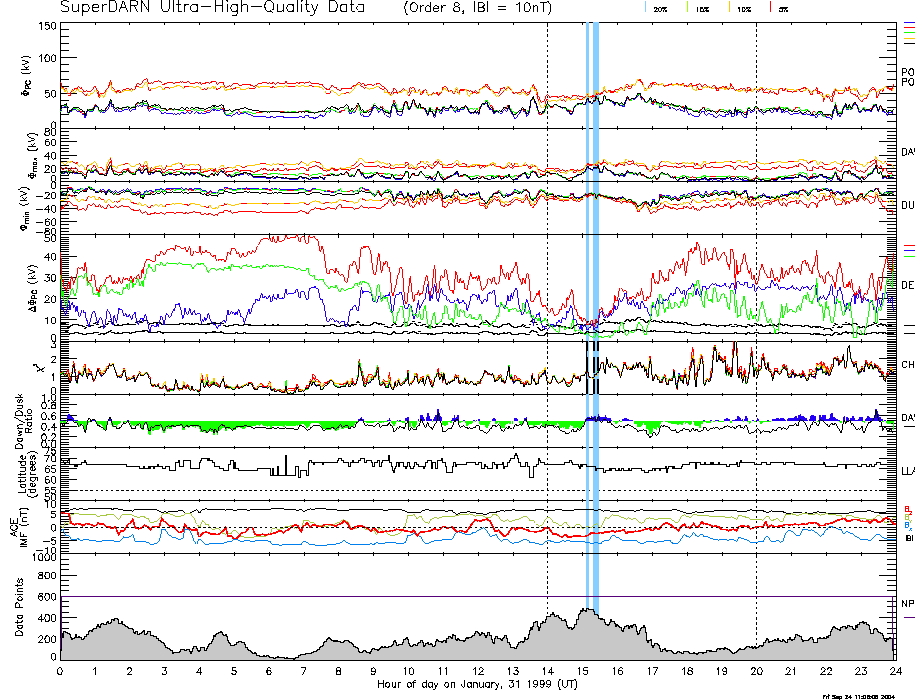This screenshot has height=700, width=915.
Task: Click the 600 tick on Data Points axis
Action: click(46, 598)
